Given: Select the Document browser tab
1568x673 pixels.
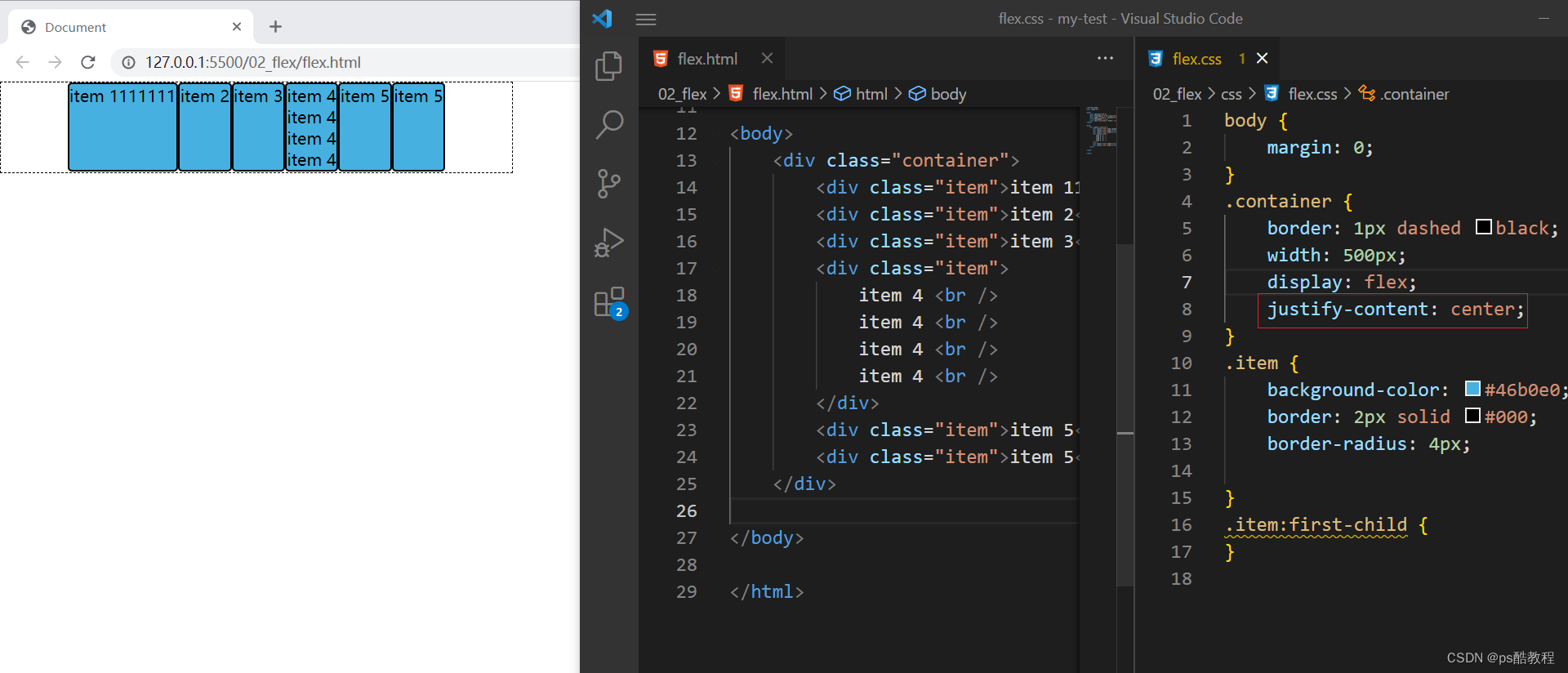Looking at the screenshot, I should pyautogui.click(x=131, y=27).
